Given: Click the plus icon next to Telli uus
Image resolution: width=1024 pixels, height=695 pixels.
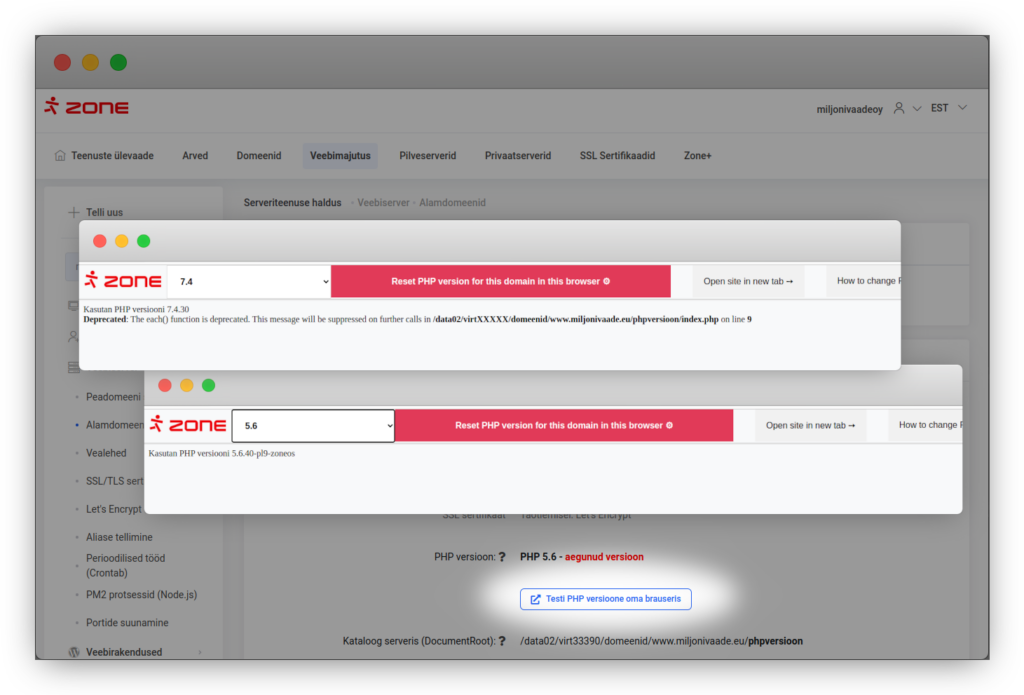Looking at the screenshot, I should click(x=74, y=212).
